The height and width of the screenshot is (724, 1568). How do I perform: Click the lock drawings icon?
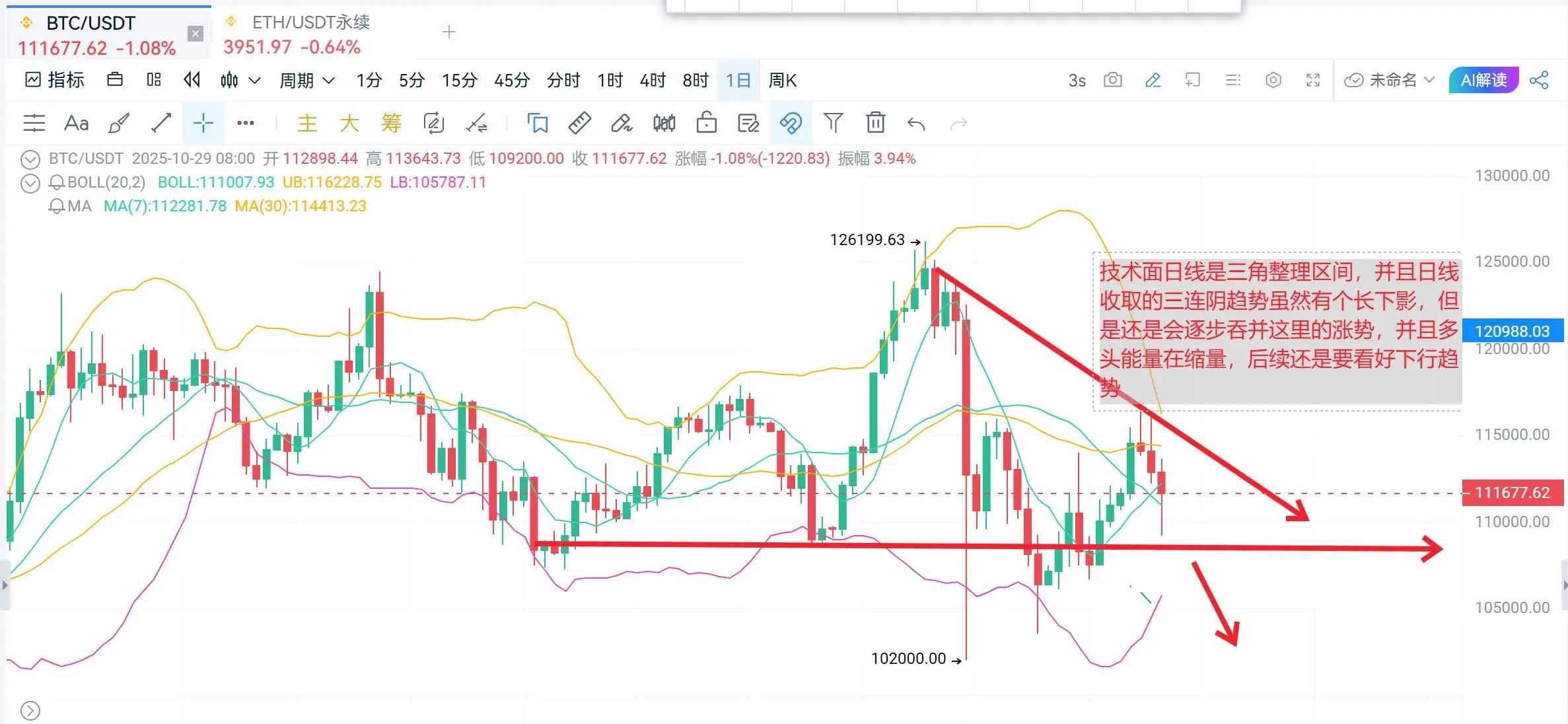[x=706, y=123]
